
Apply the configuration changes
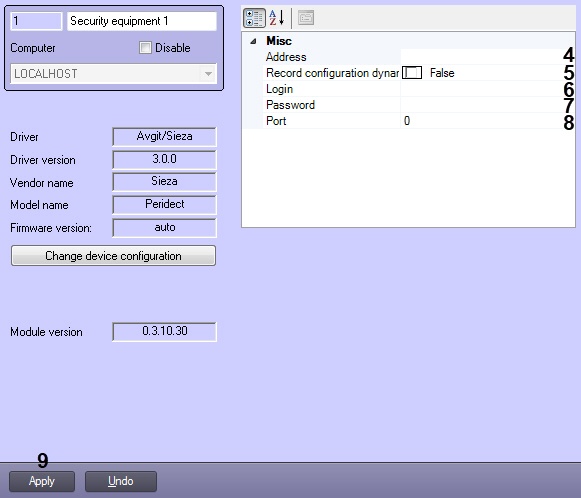[42, 481]
